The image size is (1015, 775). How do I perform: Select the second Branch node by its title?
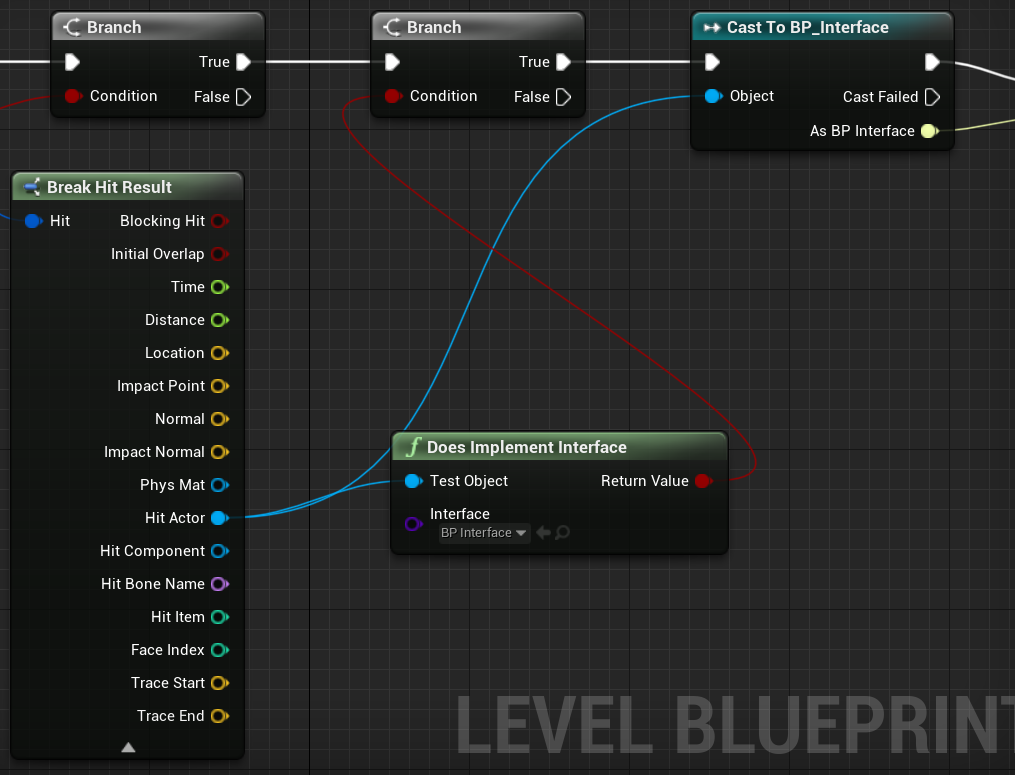pyautogui.click(x=434, y=27)
